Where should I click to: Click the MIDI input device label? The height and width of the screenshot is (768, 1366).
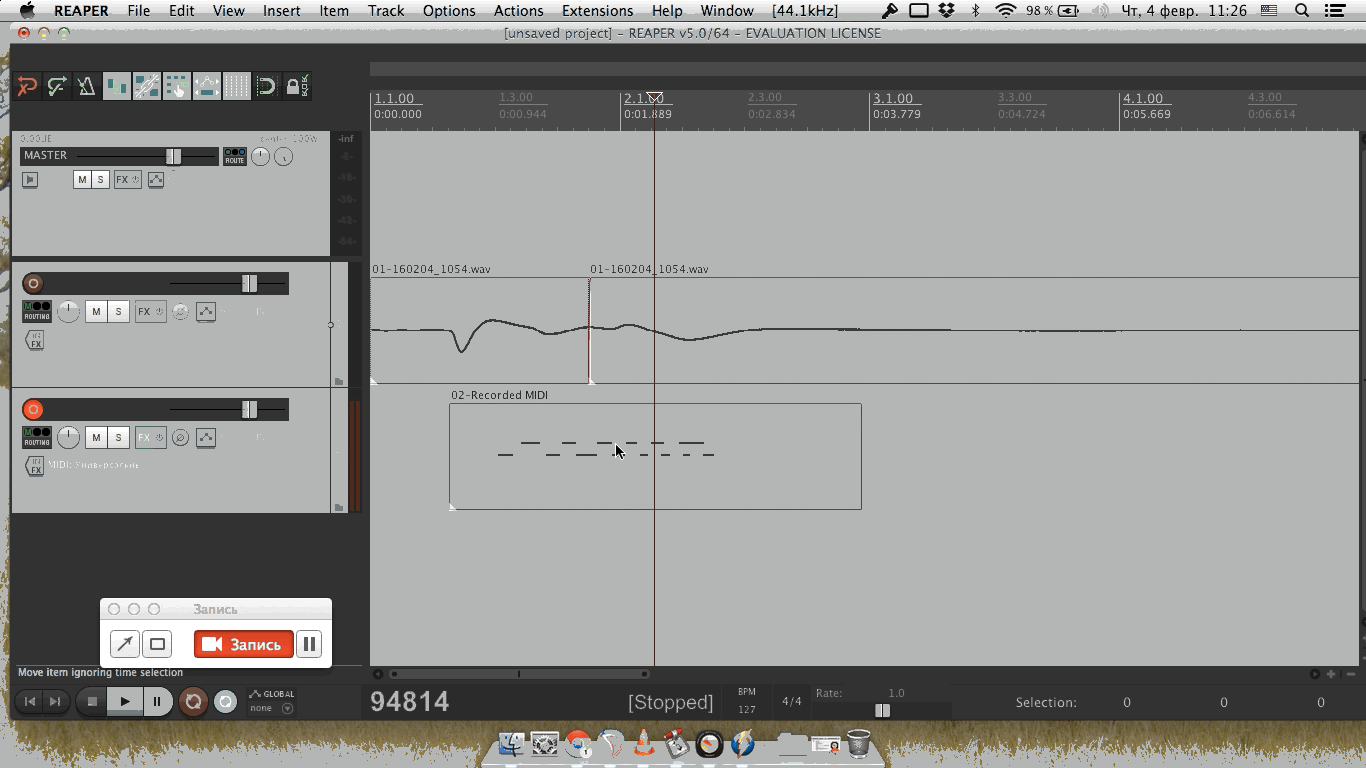click(x=94, y=465)
